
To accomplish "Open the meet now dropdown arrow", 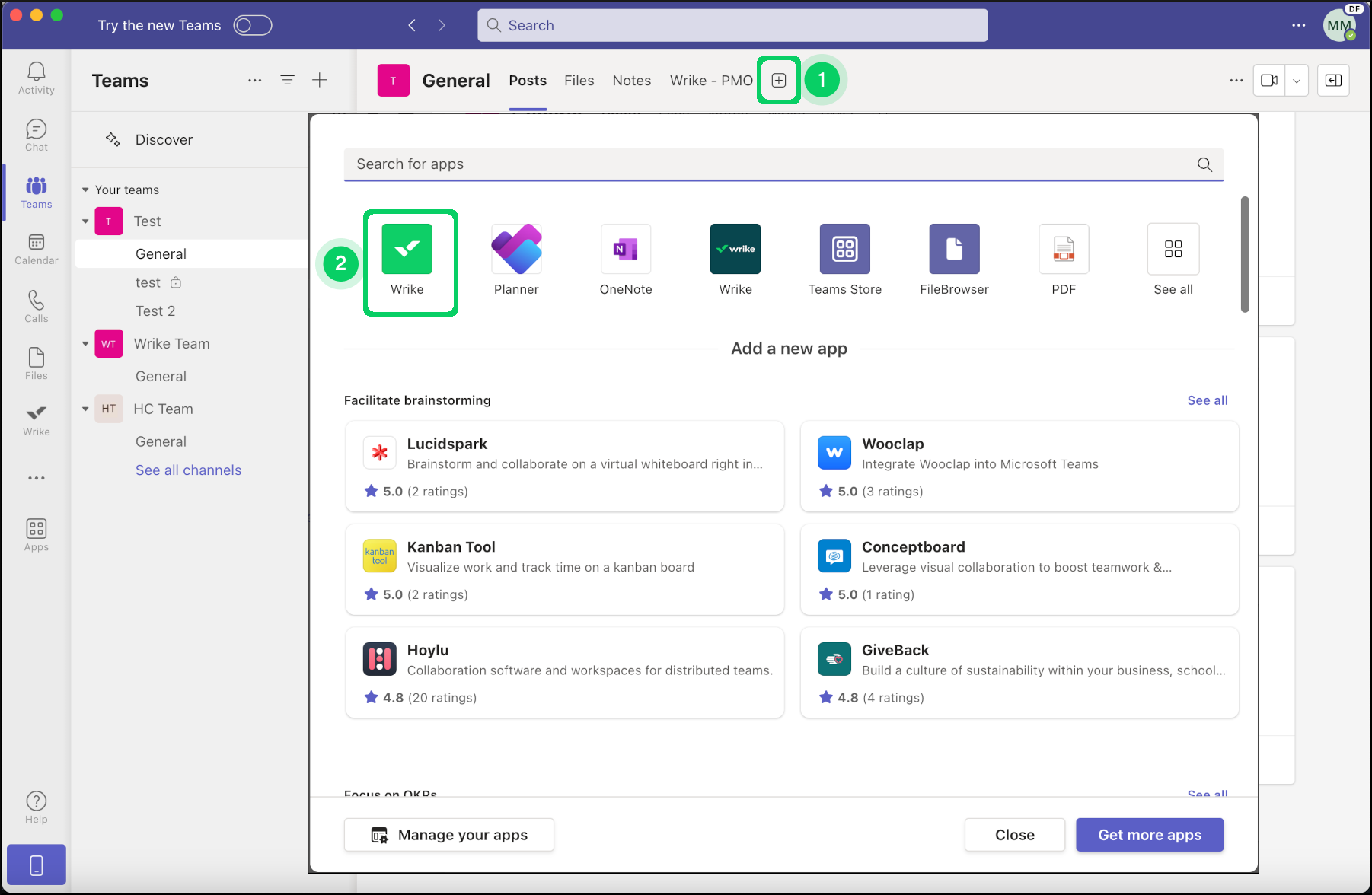I will point(1296,81).
